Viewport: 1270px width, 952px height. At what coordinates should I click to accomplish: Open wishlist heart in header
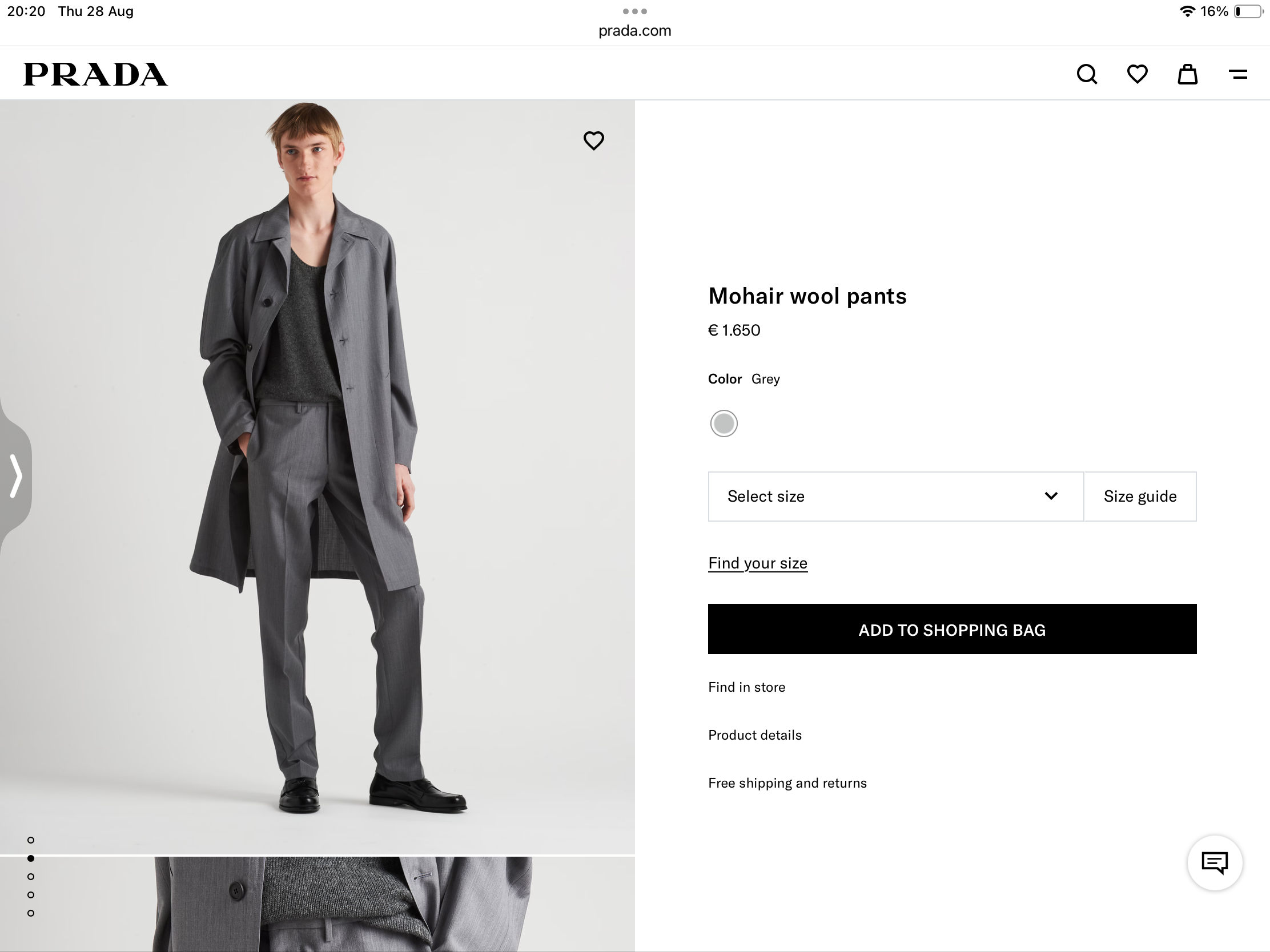click(1137, 75)
